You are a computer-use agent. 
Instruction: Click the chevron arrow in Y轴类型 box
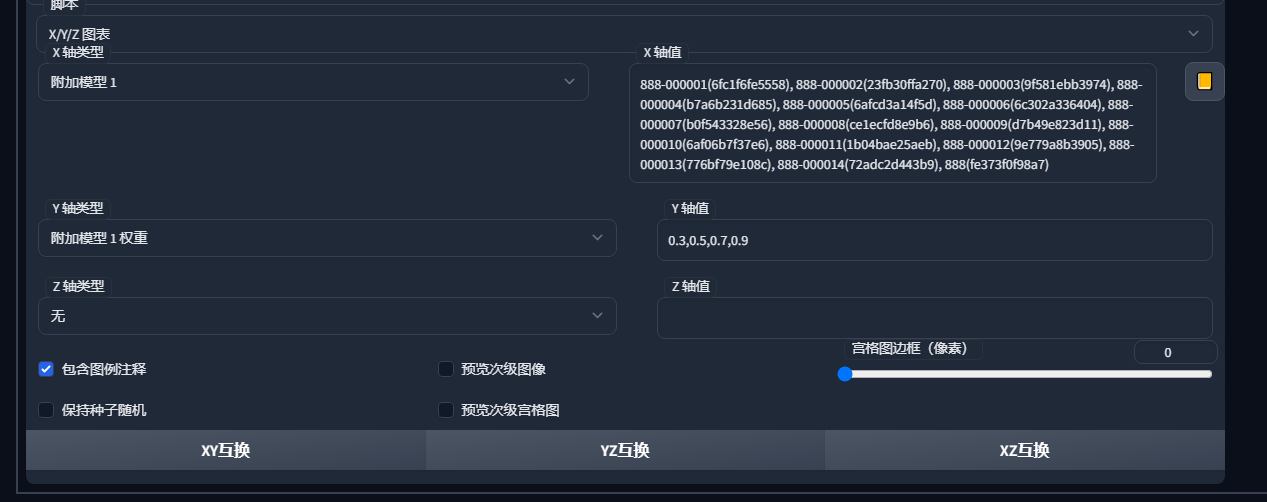pos(597,238)
